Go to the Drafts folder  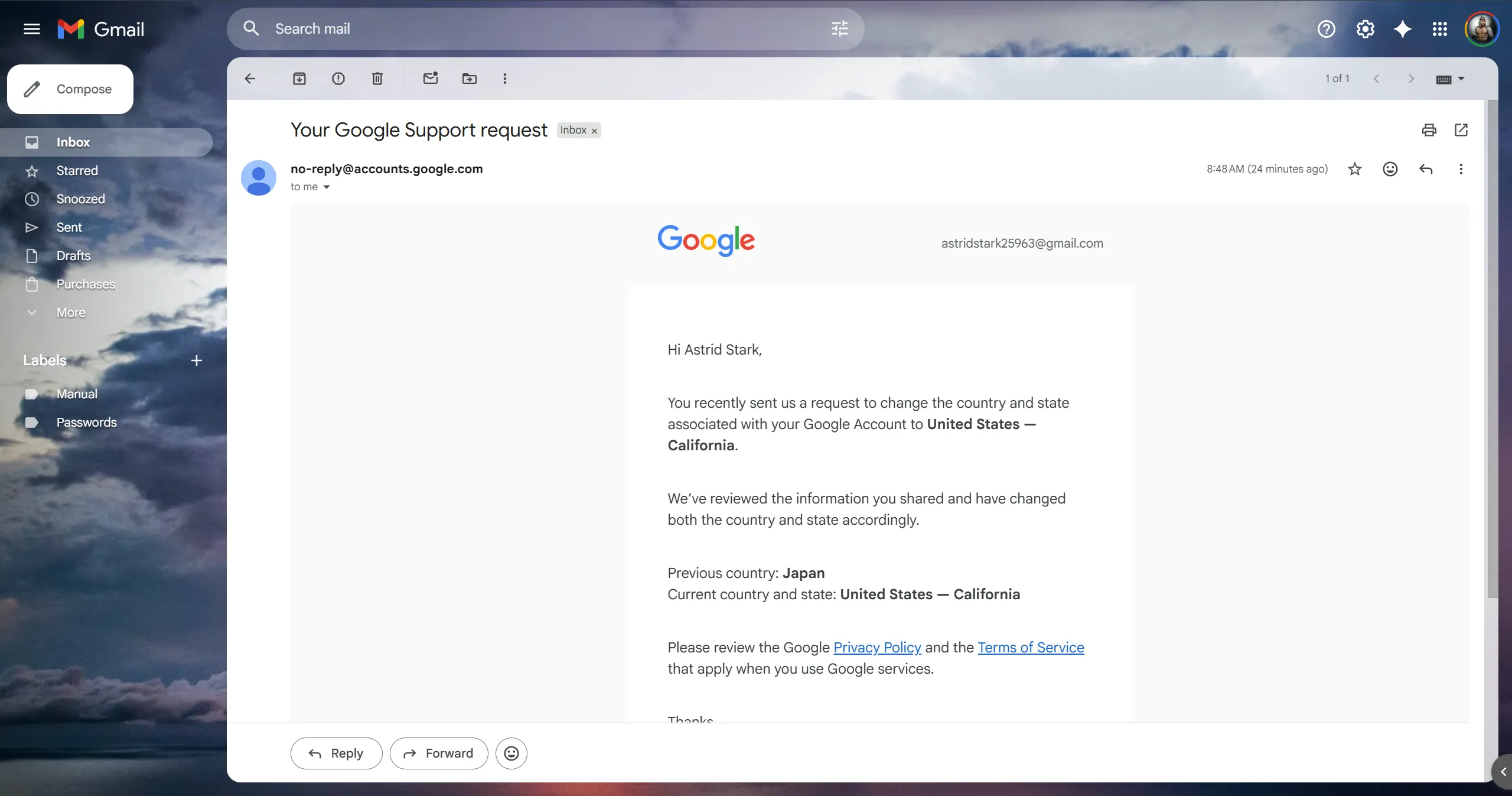(73, 256)
